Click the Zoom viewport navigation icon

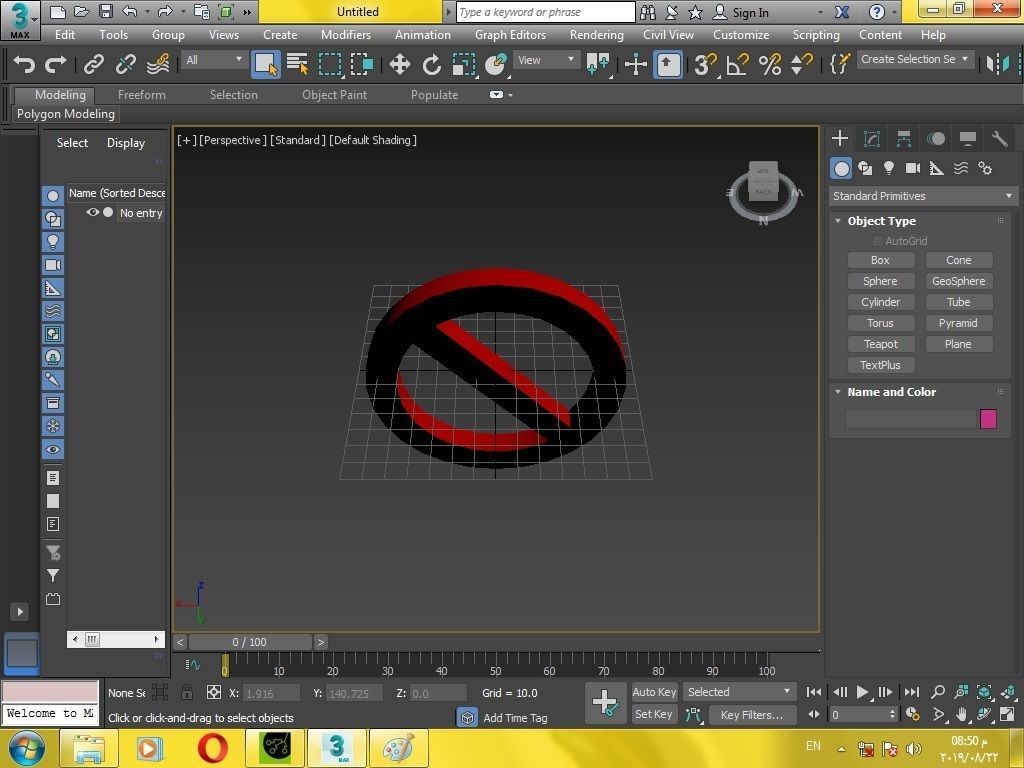coord(938,692)
